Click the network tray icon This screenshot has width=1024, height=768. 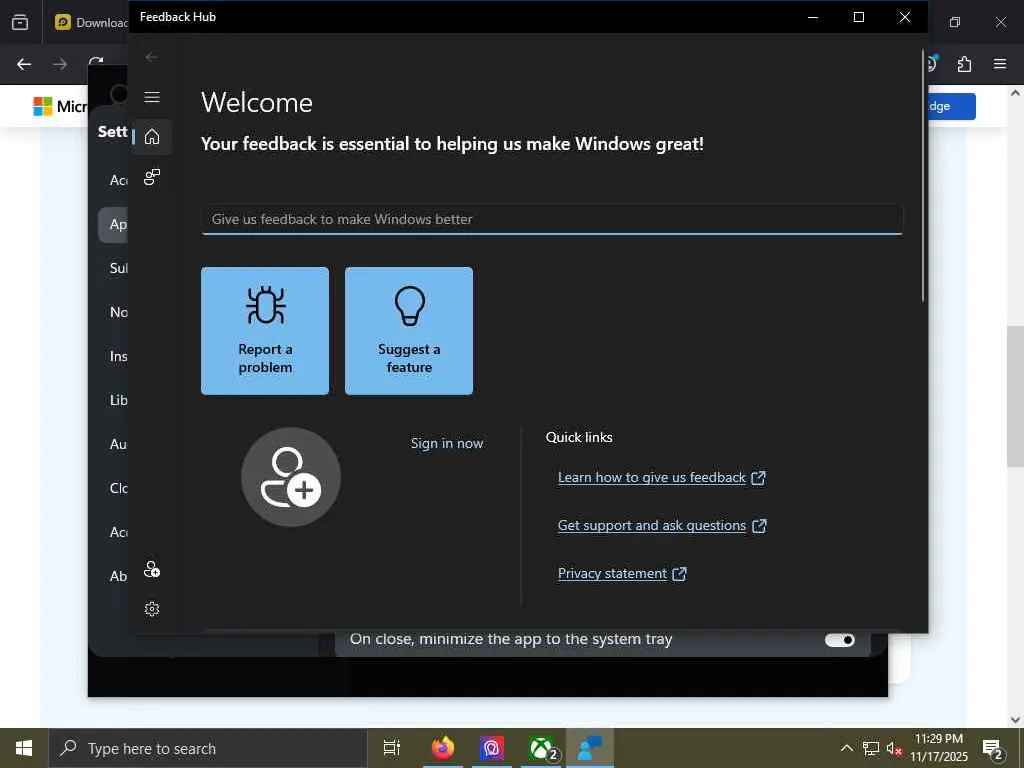pos(871,748)
